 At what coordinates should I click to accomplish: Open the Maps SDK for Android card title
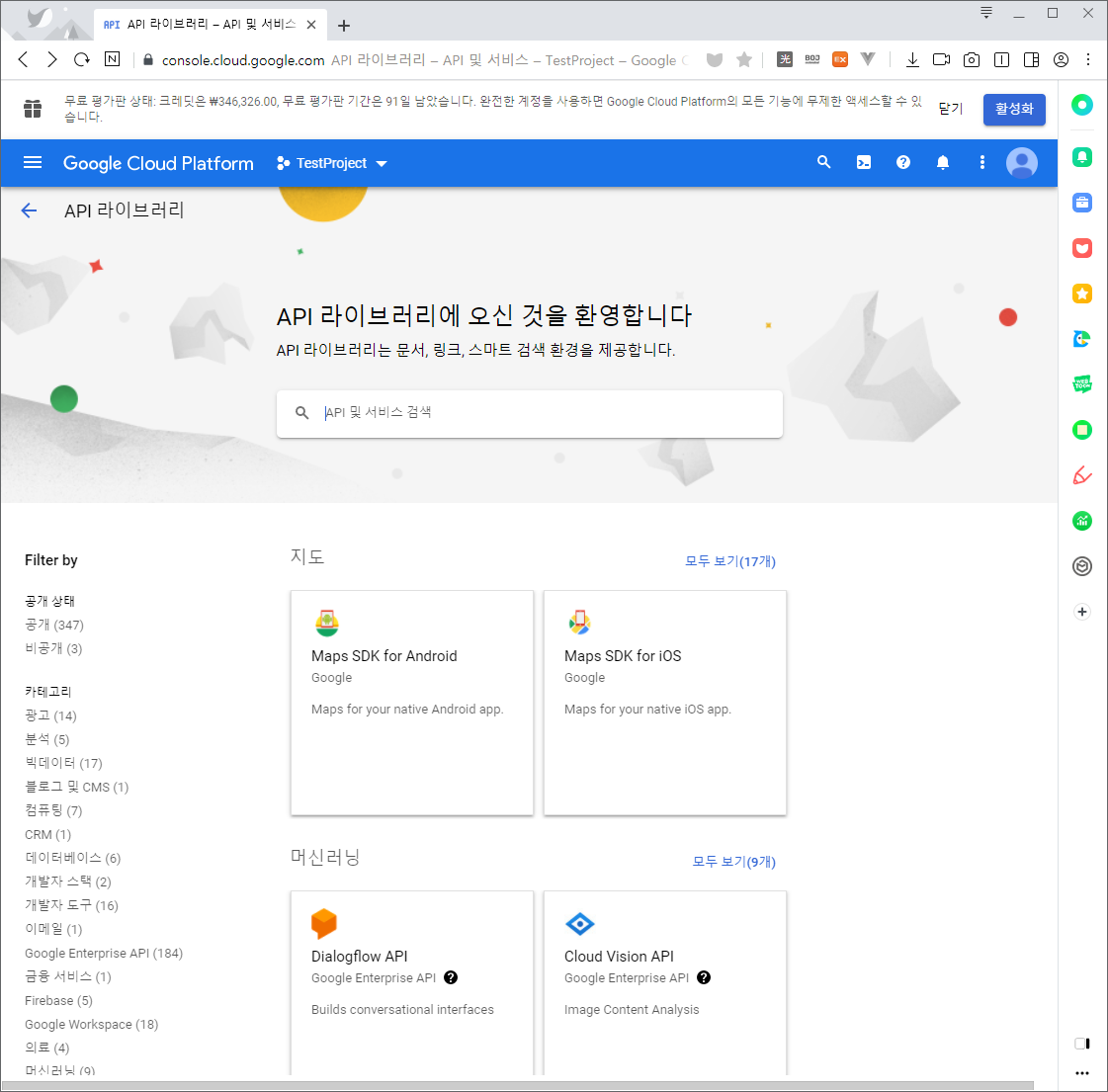[384, 656]
